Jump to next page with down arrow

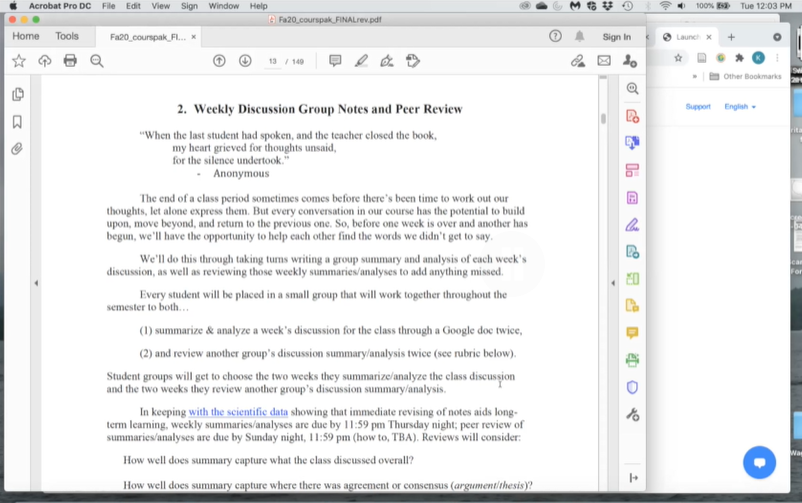[x=245, y=61]
